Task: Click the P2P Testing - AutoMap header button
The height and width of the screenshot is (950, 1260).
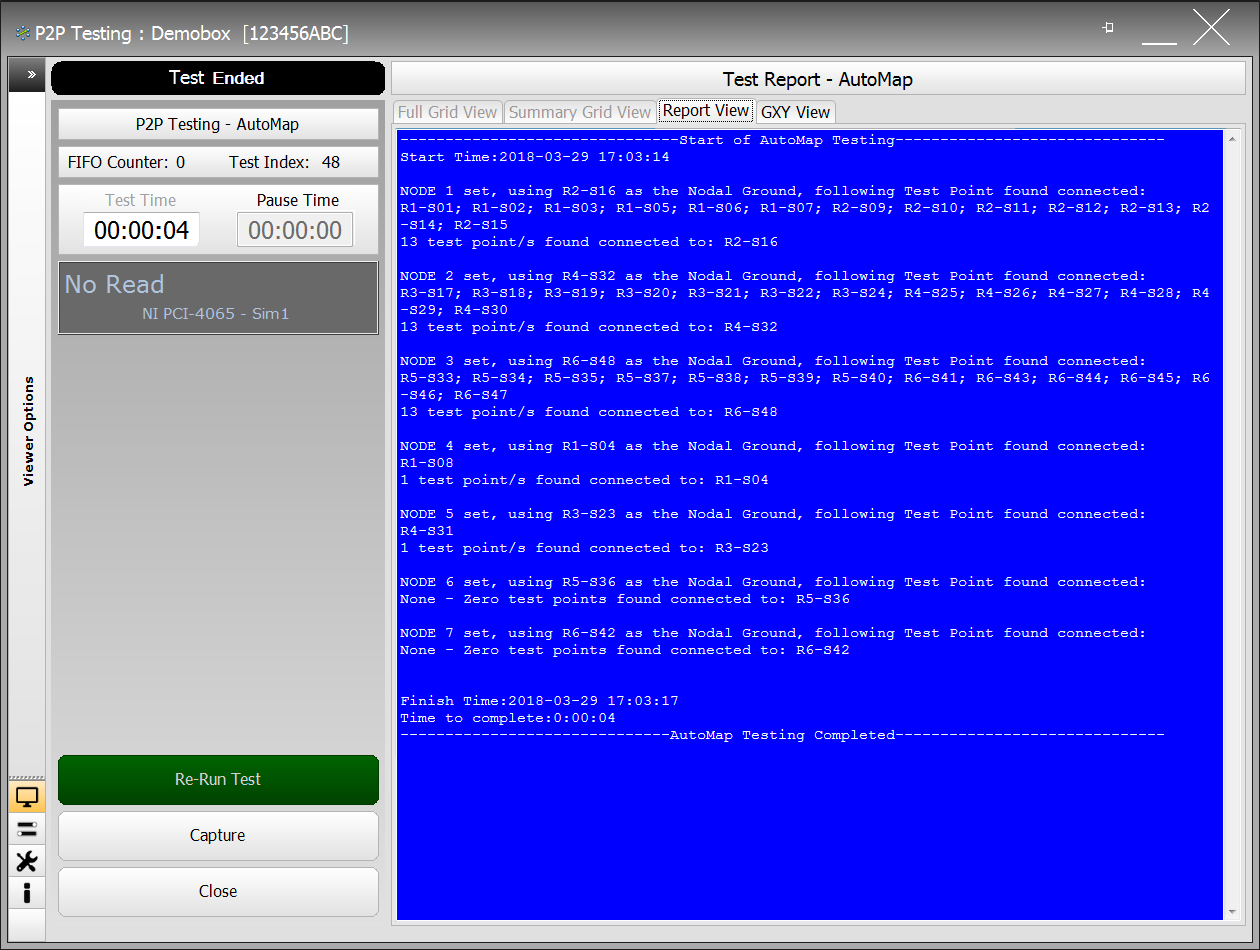Action: point(218,124)
